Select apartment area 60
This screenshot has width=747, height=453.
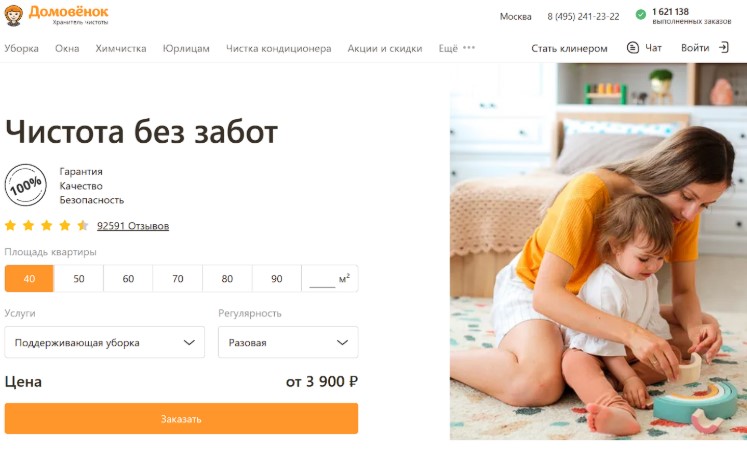128,279
